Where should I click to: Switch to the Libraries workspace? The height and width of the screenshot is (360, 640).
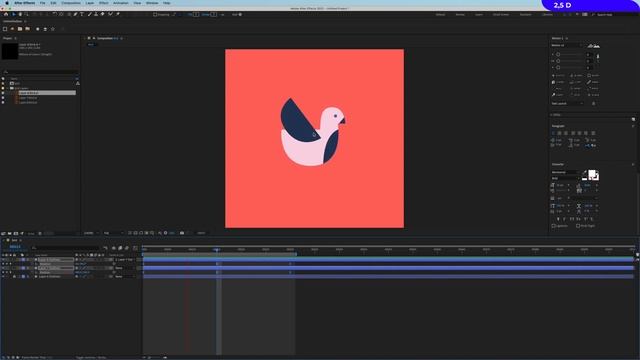[547, 15]
